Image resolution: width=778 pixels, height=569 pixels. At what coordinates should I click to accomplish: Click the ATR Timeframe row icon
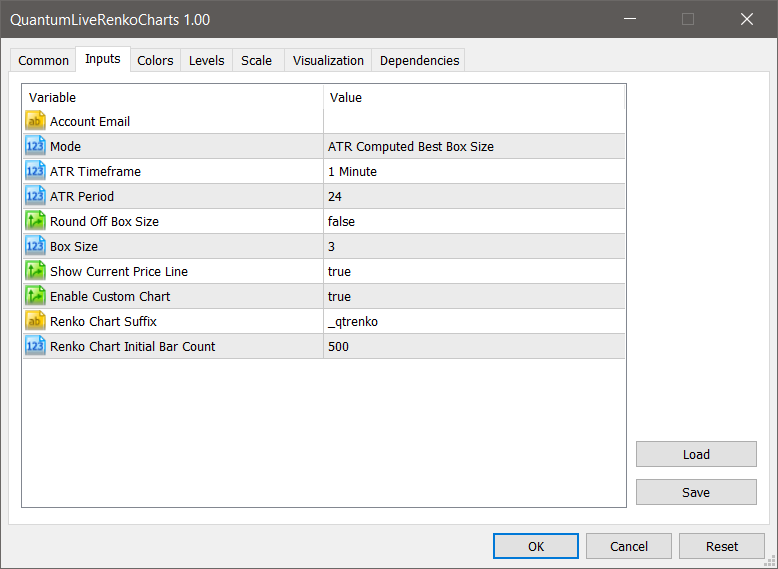(35, 171)
